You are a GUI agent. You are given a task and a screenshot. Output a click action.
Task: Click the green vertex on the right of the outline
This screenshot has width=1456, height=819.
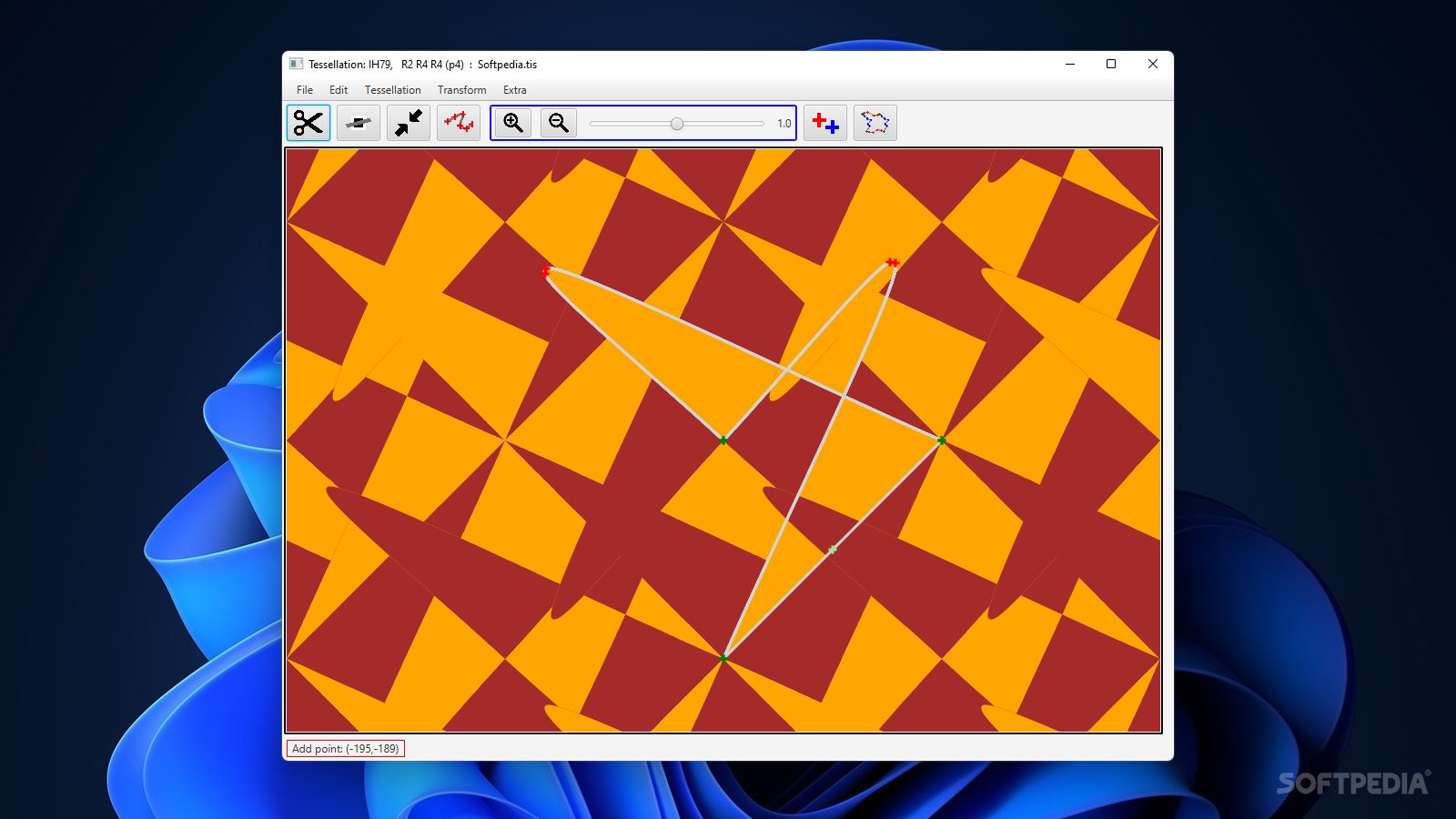click(942, 441)
